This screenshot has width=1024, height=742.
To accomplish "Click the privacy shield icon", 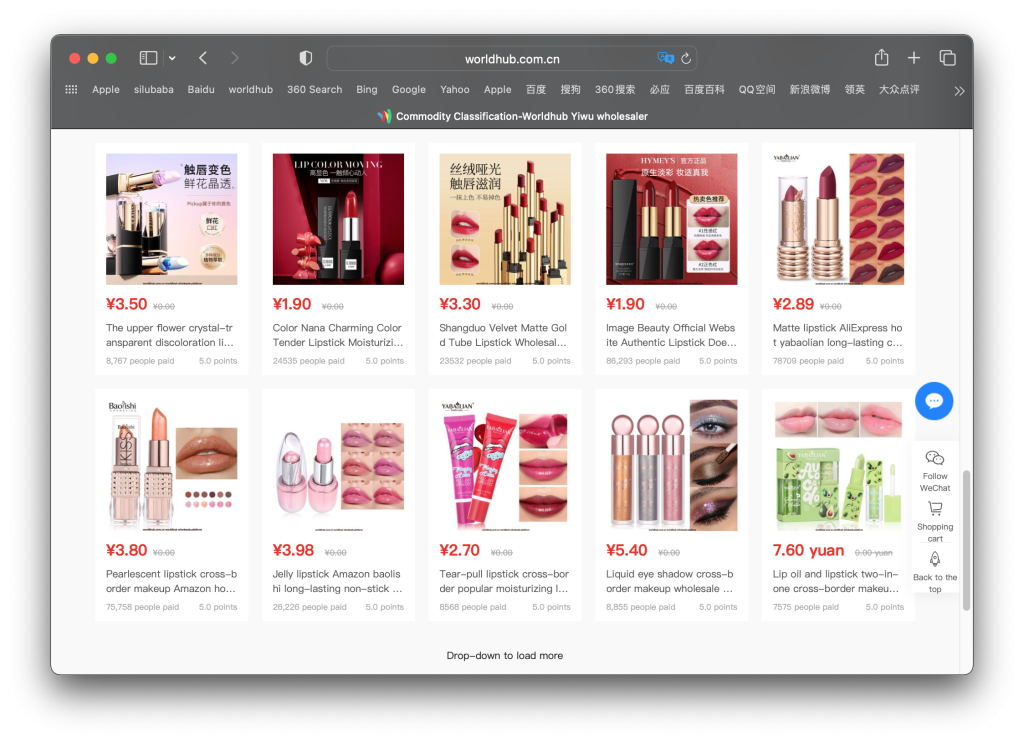I will click(306, 58).
